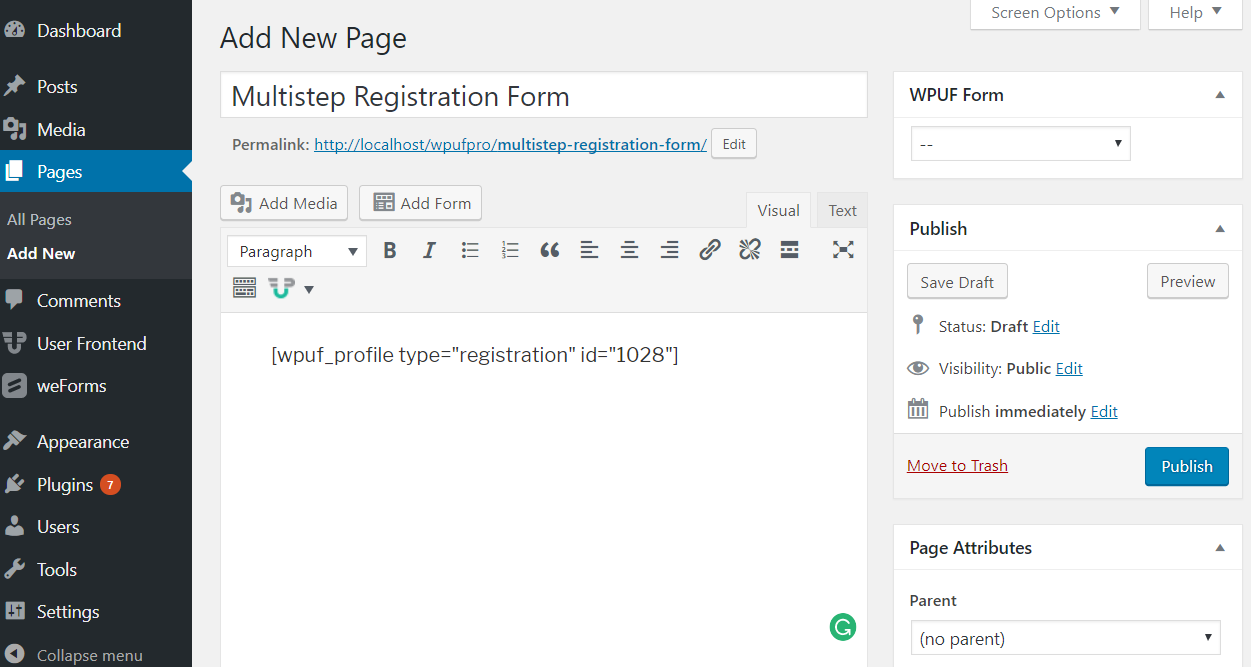This screenshot has width=1251, height=667.
Task: Apply blockquote formatting
Action: click(x=549, y=251)
